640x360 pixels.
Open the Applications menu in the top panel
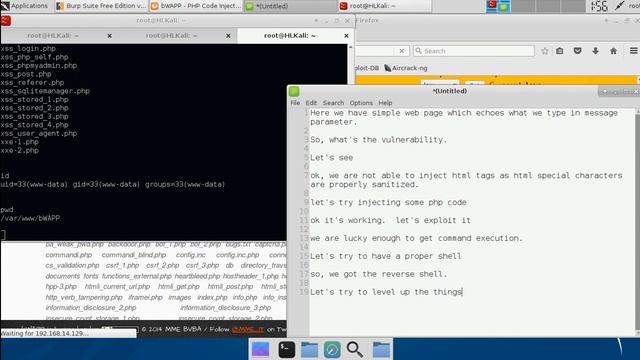pos(24,6)
